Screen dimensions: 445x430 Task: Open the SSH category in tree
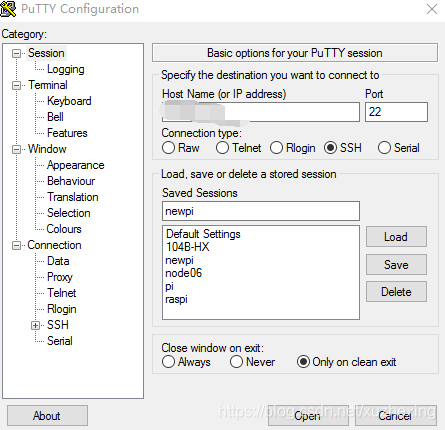58,325
